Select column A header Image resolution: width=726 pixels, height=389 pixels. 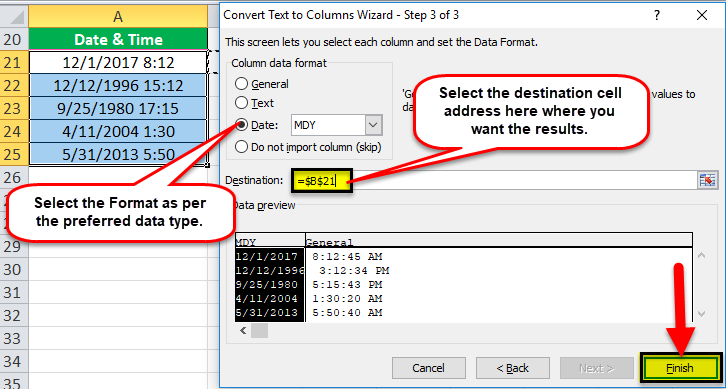pos(118,17)
